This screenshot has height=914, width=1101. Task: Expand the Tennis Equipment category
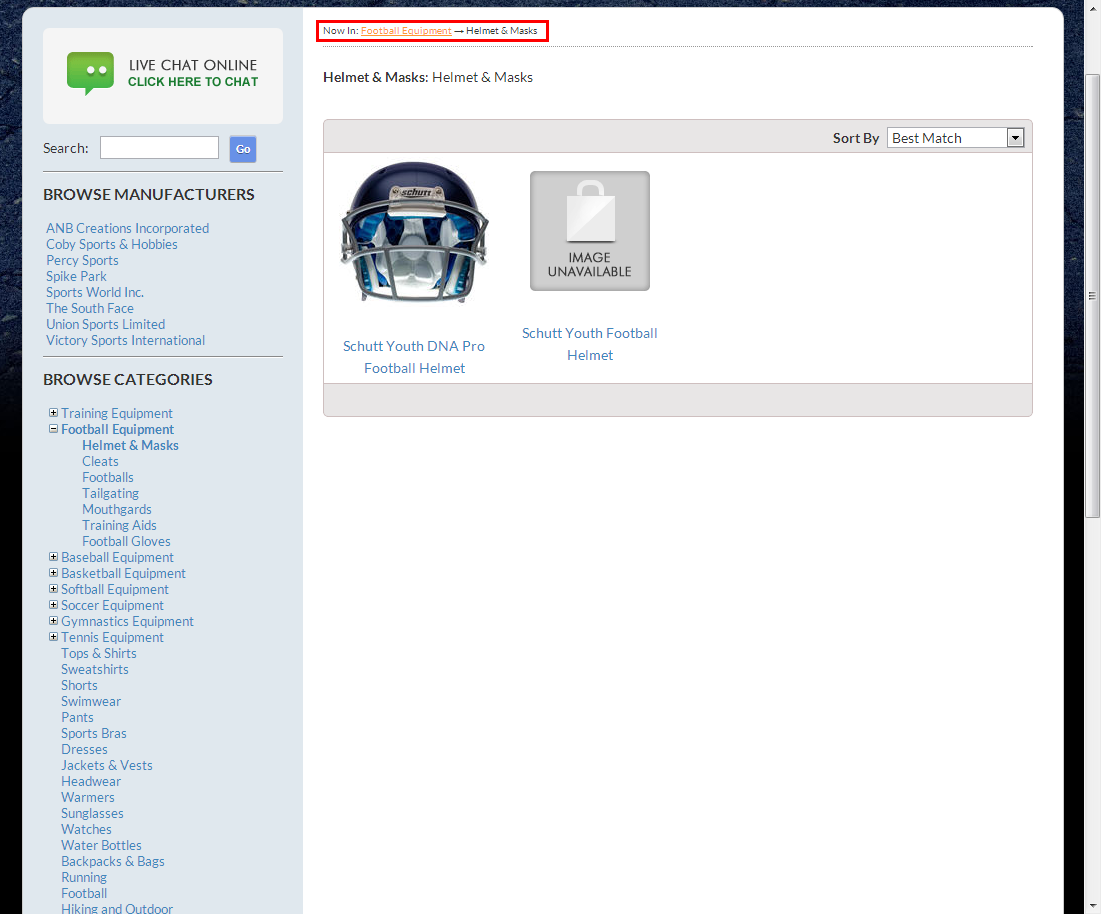click(x=53, y=637)
